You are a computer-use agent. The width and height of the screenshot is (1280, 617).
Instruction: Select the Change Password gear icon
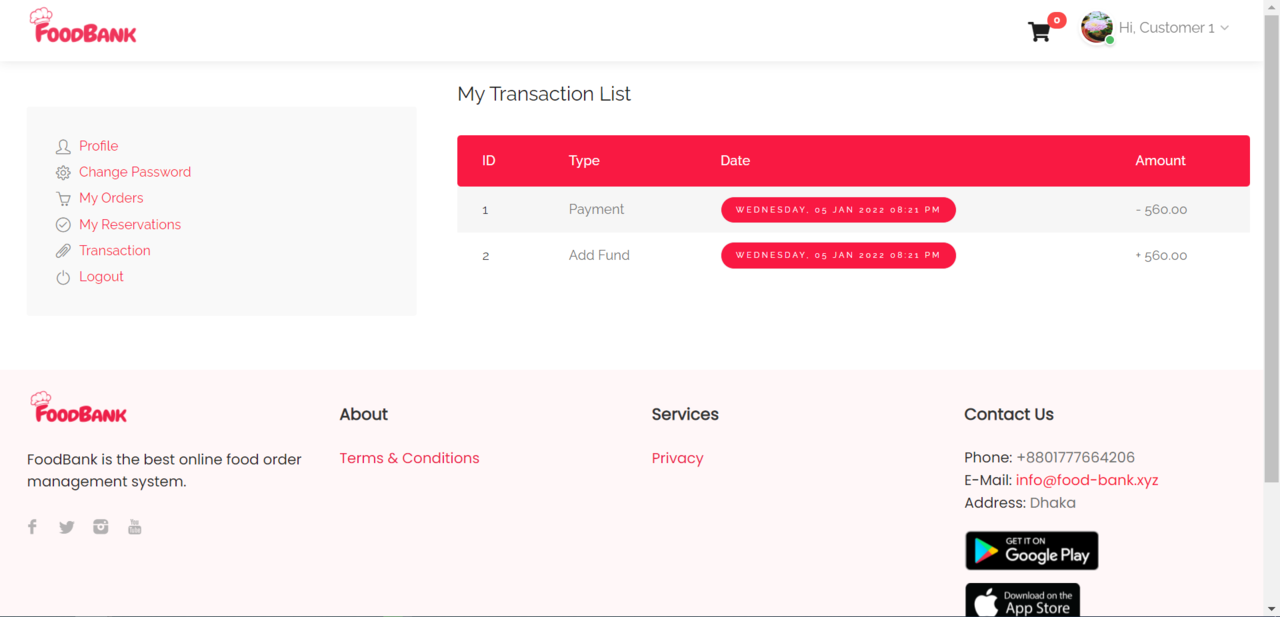click(x=63, y=172)
